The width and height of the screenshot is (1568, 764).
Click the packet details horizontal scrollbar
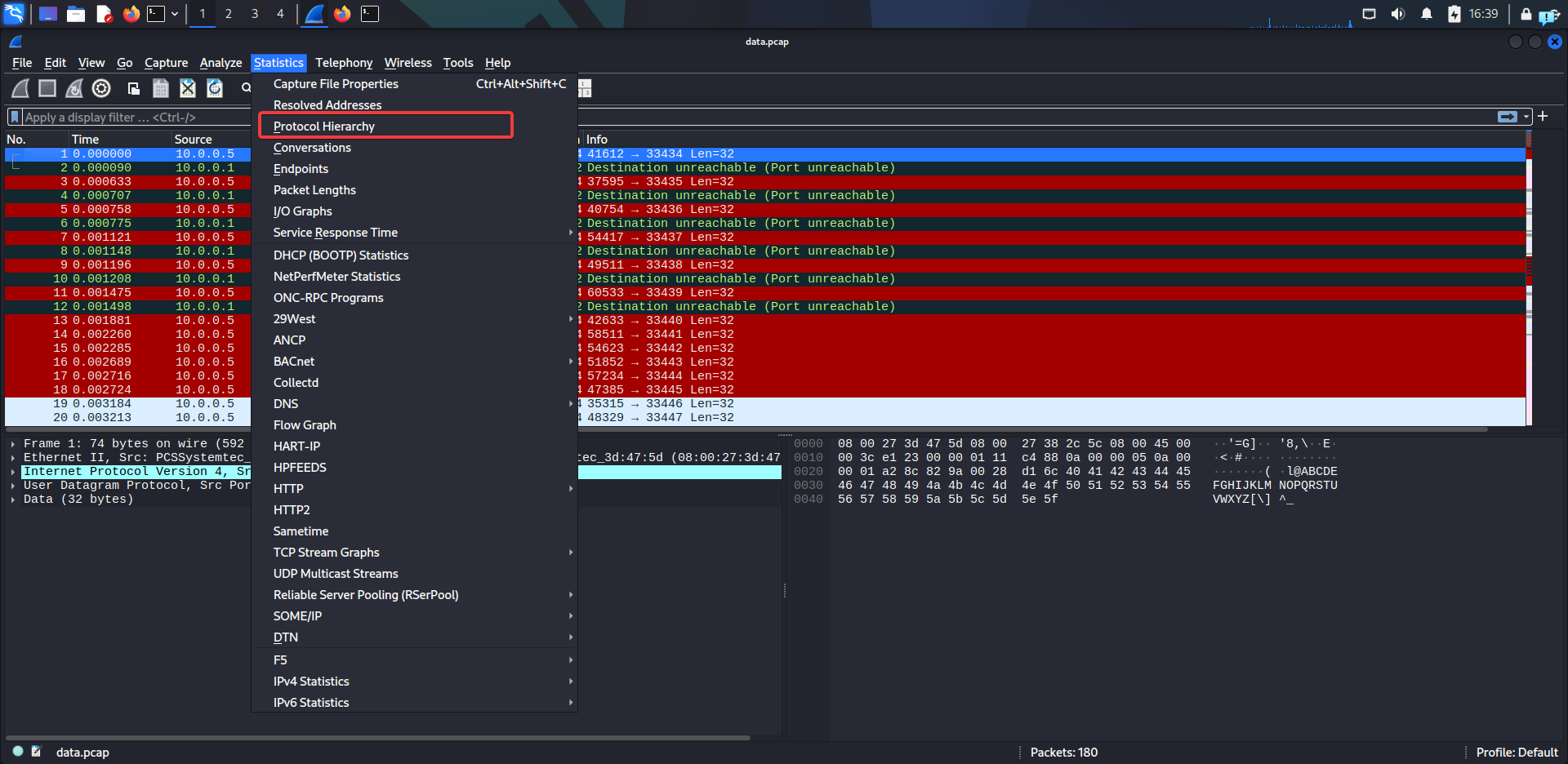pos(377,738)
